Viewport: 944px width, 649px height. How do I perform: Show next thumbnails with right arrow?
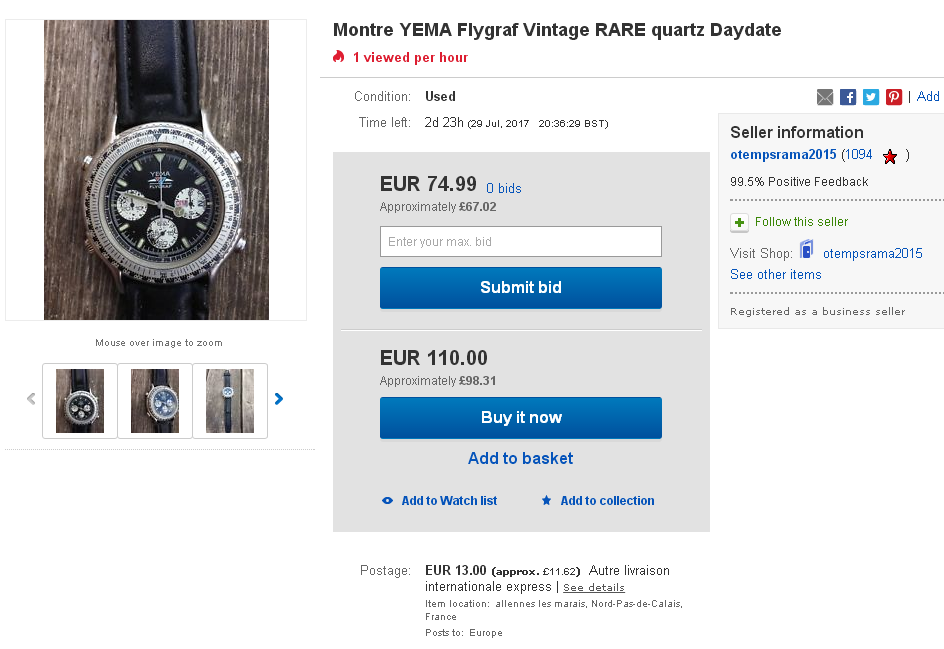click(279, 399)
